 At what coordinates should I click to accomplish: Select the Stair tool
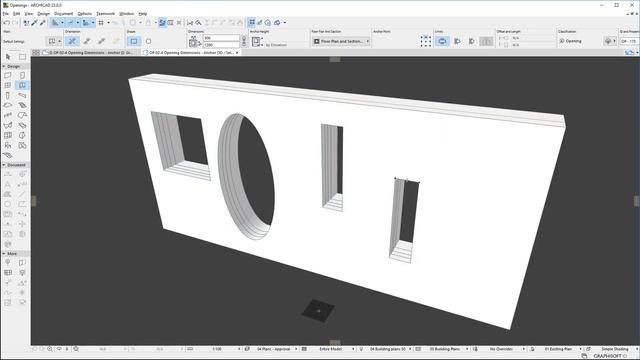pyautogui.click(x=22, y=105)
